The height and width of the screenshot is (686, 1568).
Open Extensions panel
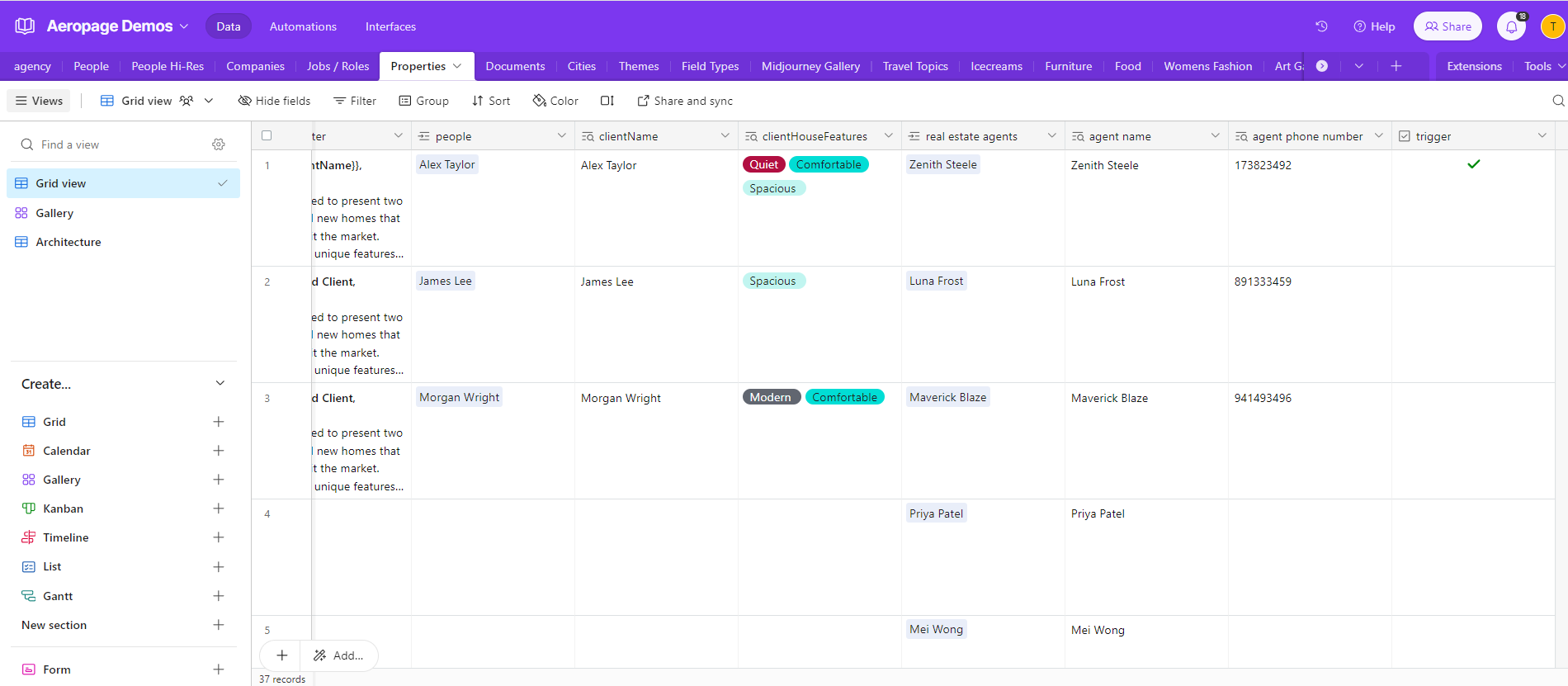tap(1474, 66)
